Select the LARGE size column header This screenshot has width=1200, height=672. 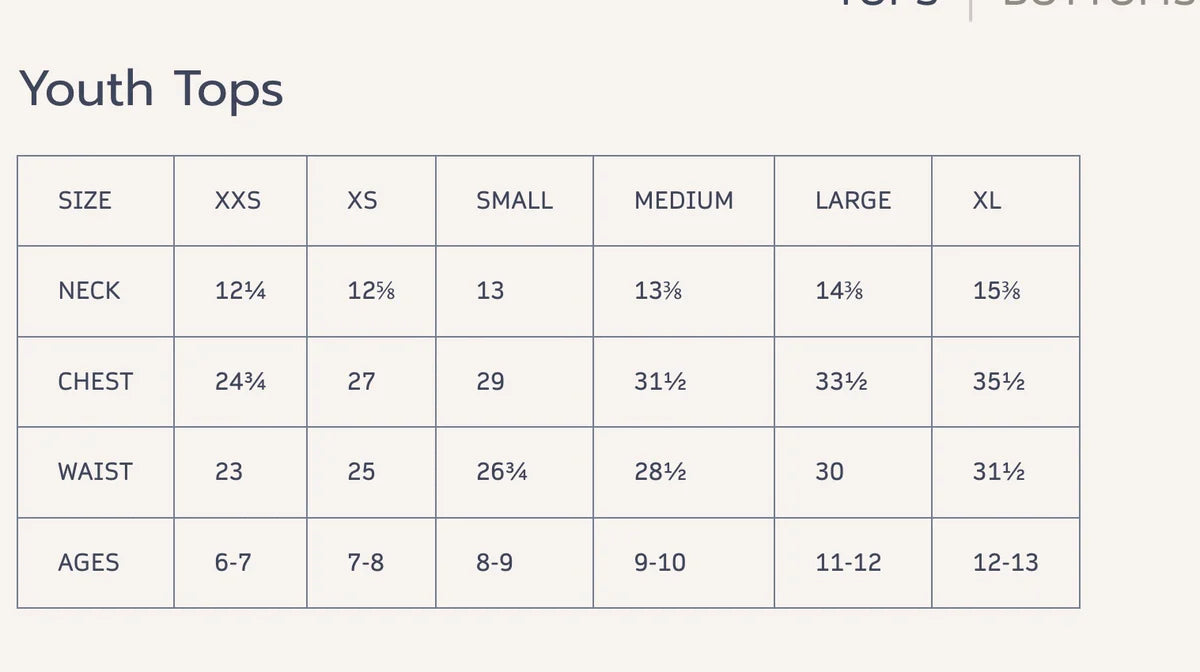[x=853, y=200]
